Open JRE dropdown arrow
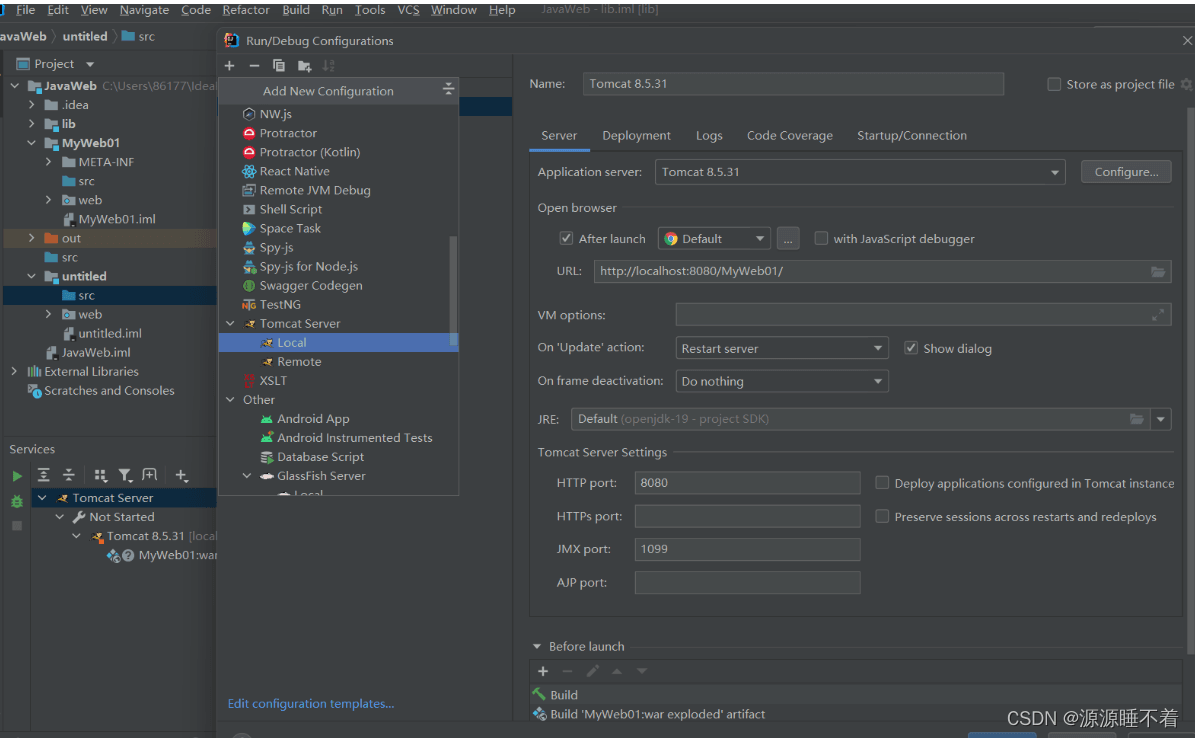The width and height of the screenshot is (1195, 738). pos(1161,419)
